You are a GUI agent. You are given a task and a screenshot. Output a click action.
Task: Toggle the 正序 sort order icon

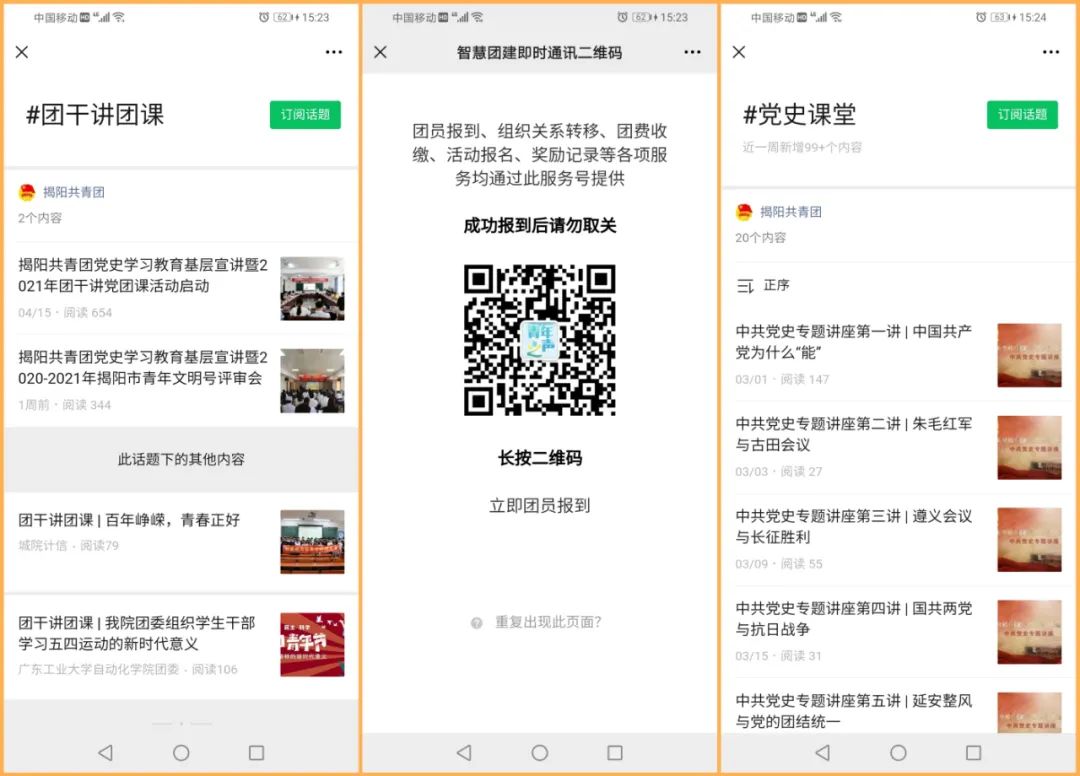pos(745,286)
